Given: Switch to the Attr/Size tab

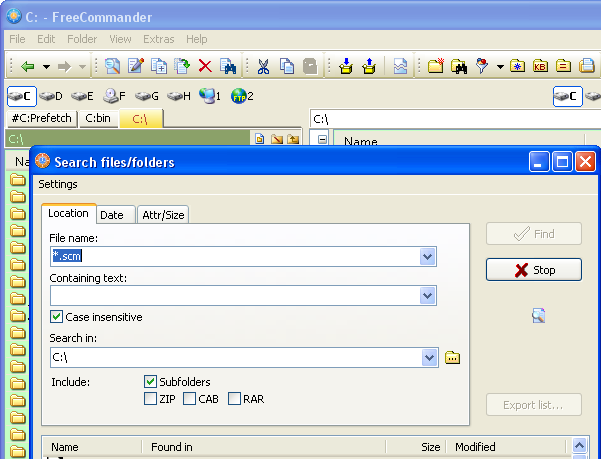Looking at the screenshot, I should pyautogui.click(x=163, y=215).
